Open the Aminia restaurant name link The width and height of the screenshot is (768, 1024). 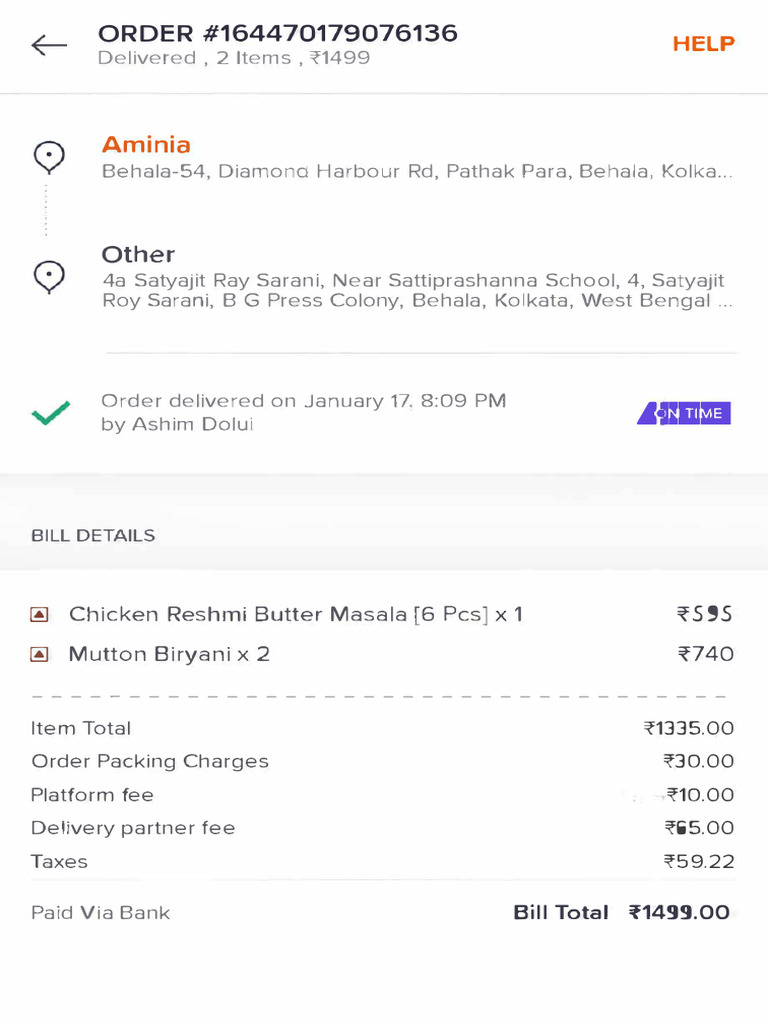146,145
